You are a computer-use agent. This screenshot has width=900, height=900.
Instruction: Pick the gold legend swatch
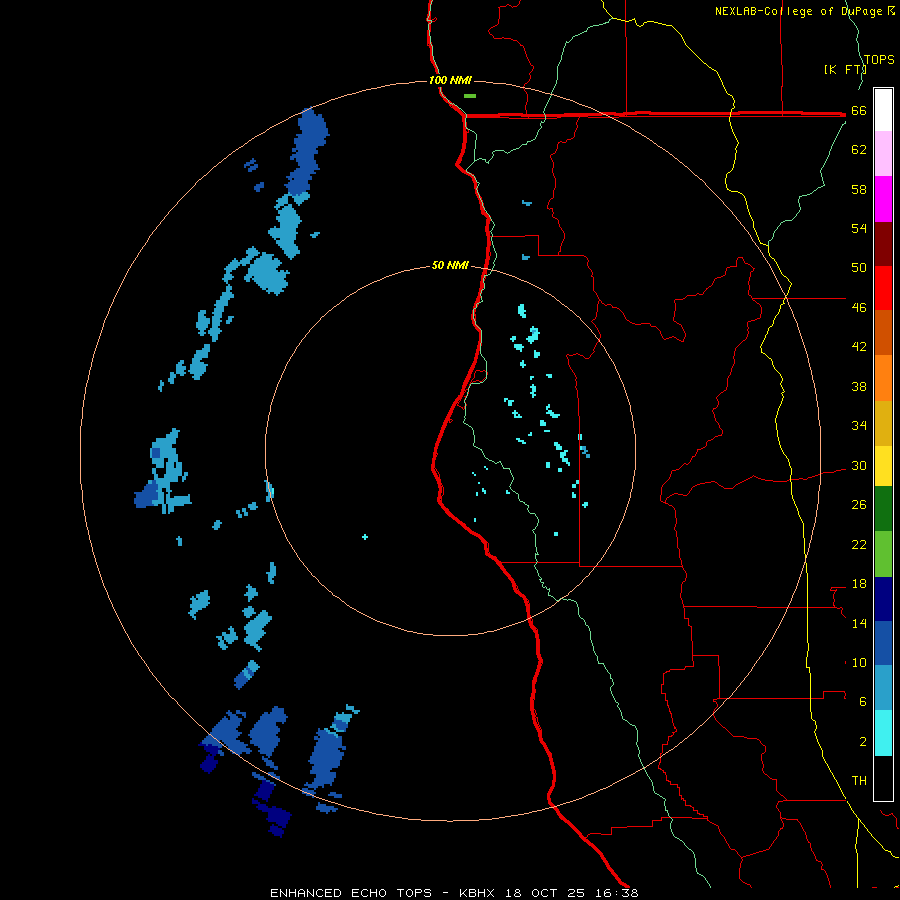point(883,423)
